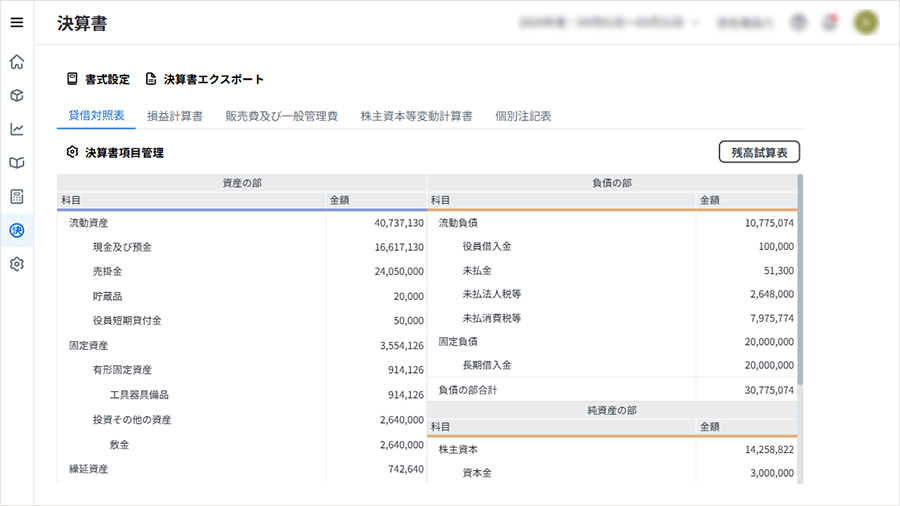Switch to the 個別注記表 tab
Image resolution: width=900 pixels, height=506 pixels.
tap(523, 116)
